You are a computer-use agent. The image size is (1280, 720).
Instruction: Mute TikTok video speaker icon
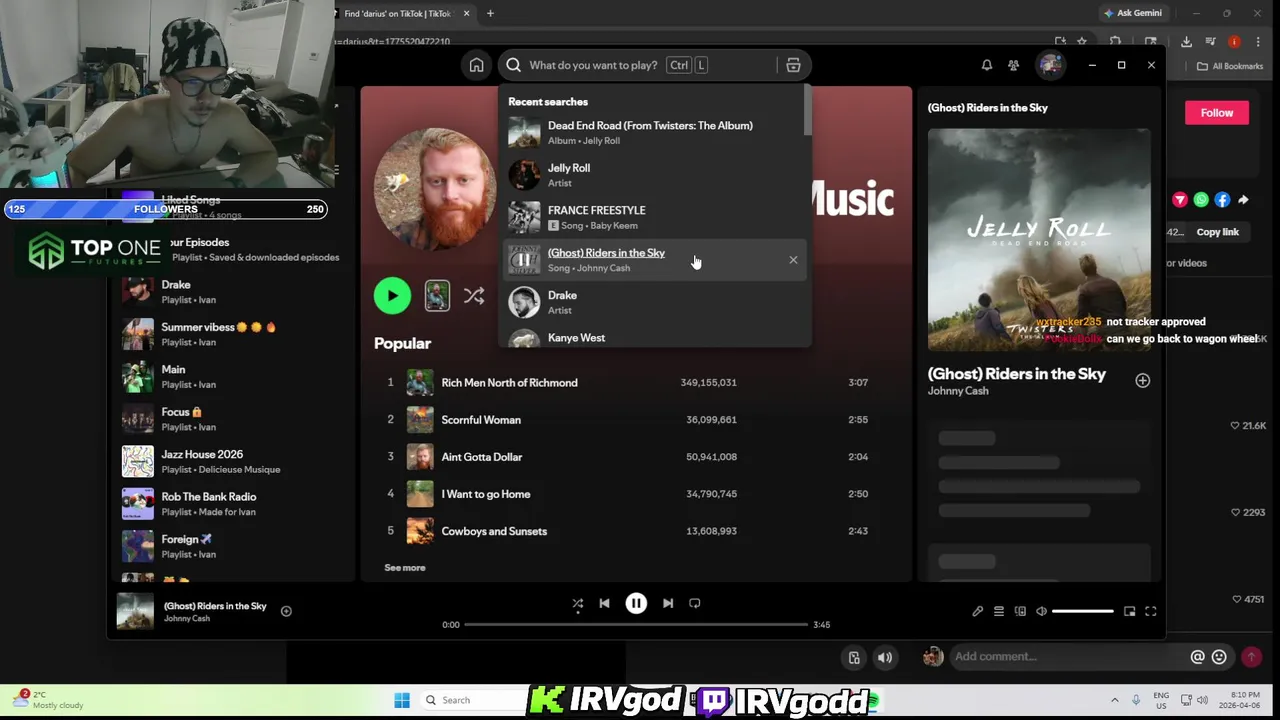(885, 657)
